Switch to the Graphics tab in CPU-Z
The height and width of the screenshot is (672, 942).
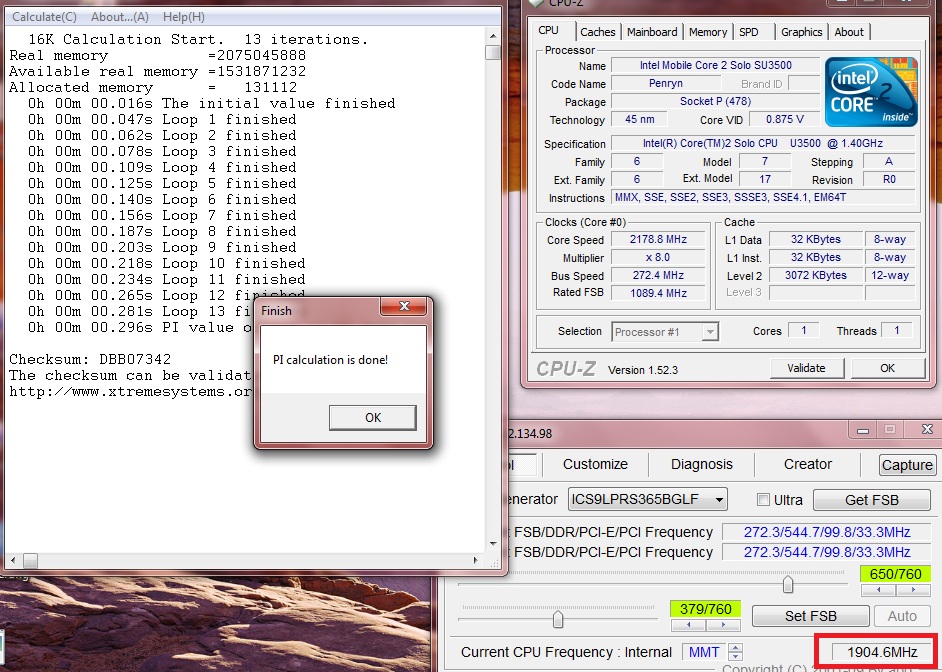click(x=801, y=32)
